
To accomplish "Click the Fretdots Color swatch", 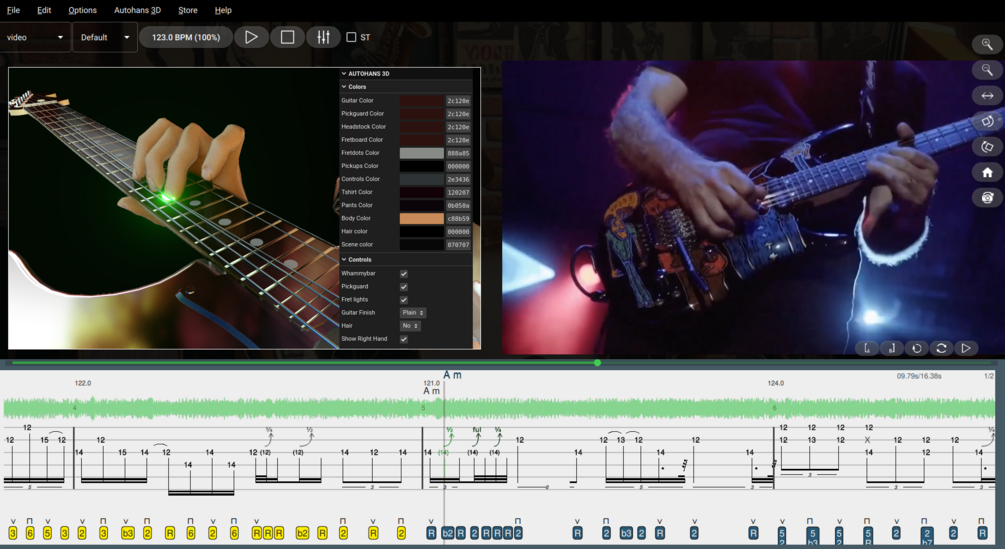I will (x=422, y=153).
